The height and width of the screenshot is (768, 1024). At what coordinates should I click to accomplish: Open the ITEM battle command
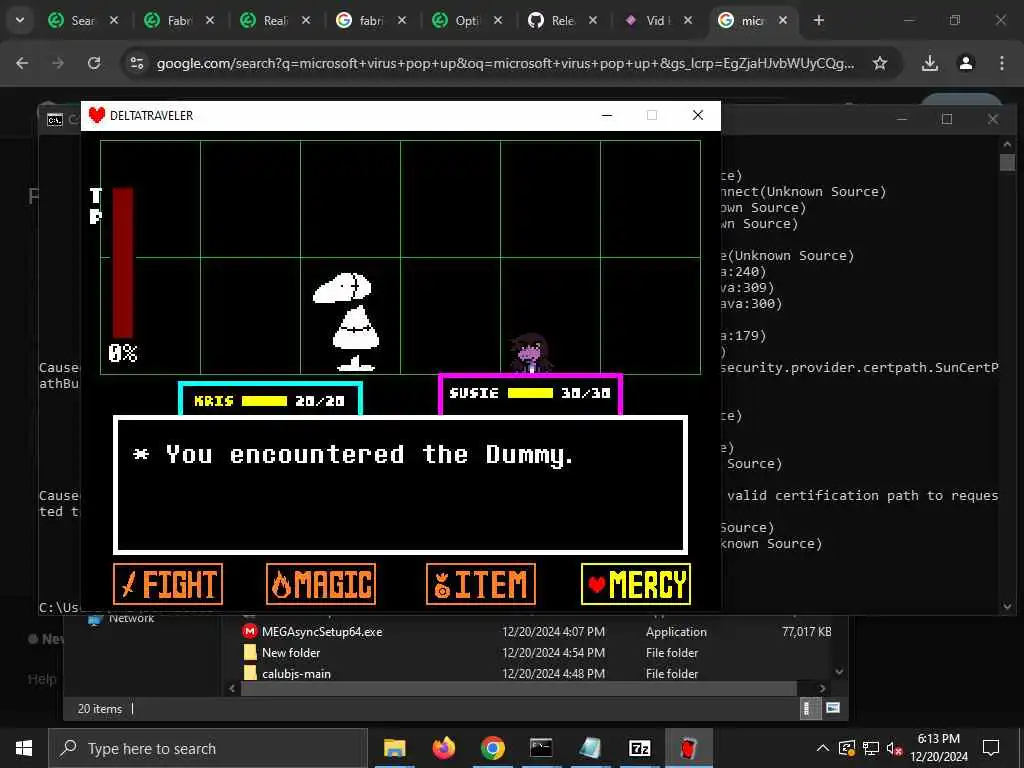(481, 584)
